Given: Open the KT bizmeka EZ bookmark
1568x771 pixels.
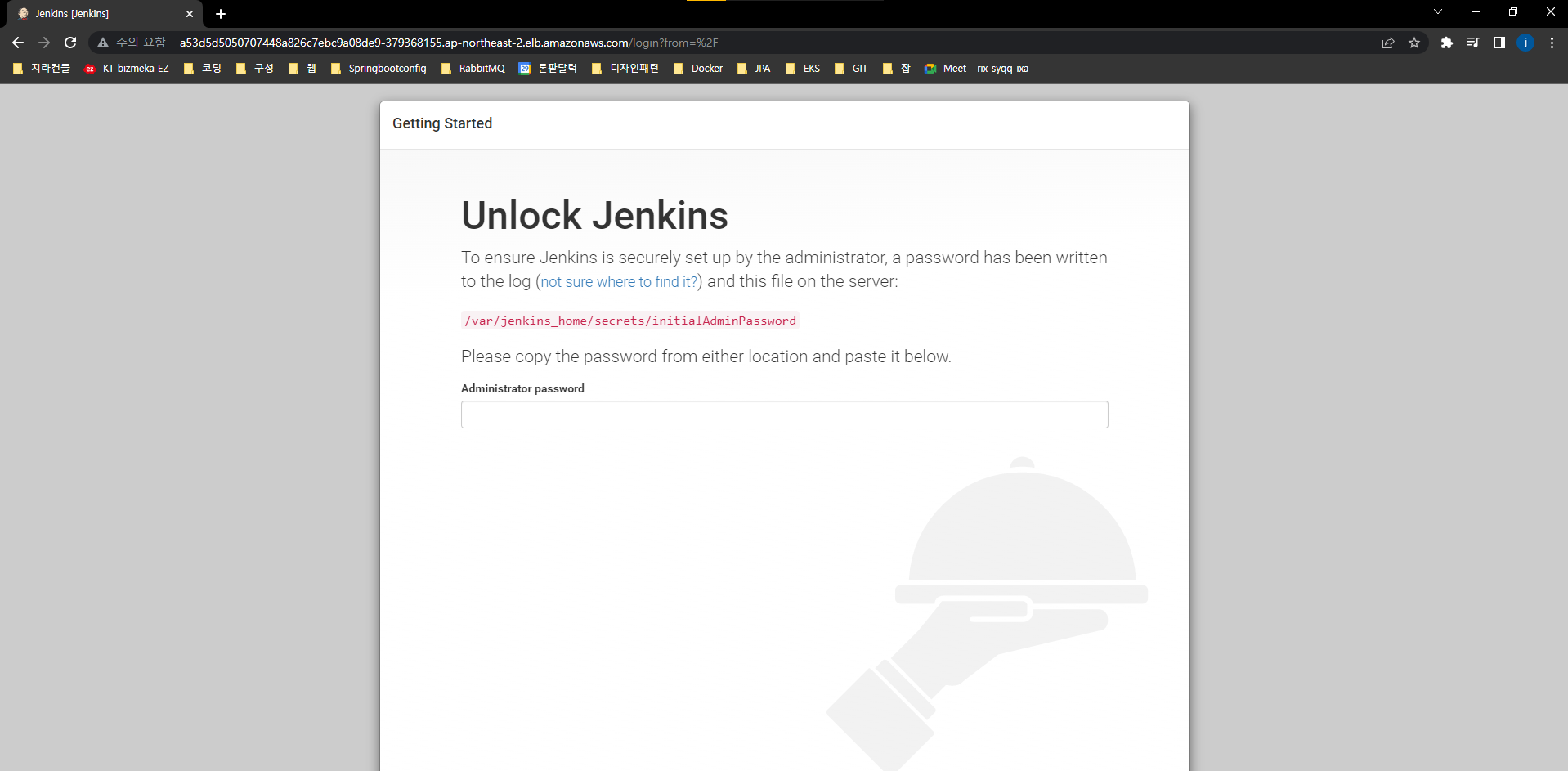Looking at the screenshot, I should click(127, 69).
